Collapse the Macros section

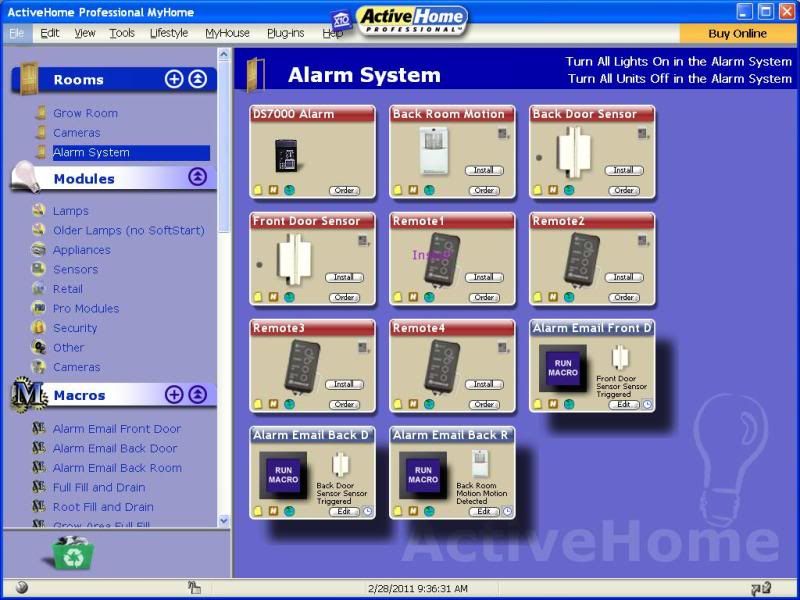click(x=197, y=394)
